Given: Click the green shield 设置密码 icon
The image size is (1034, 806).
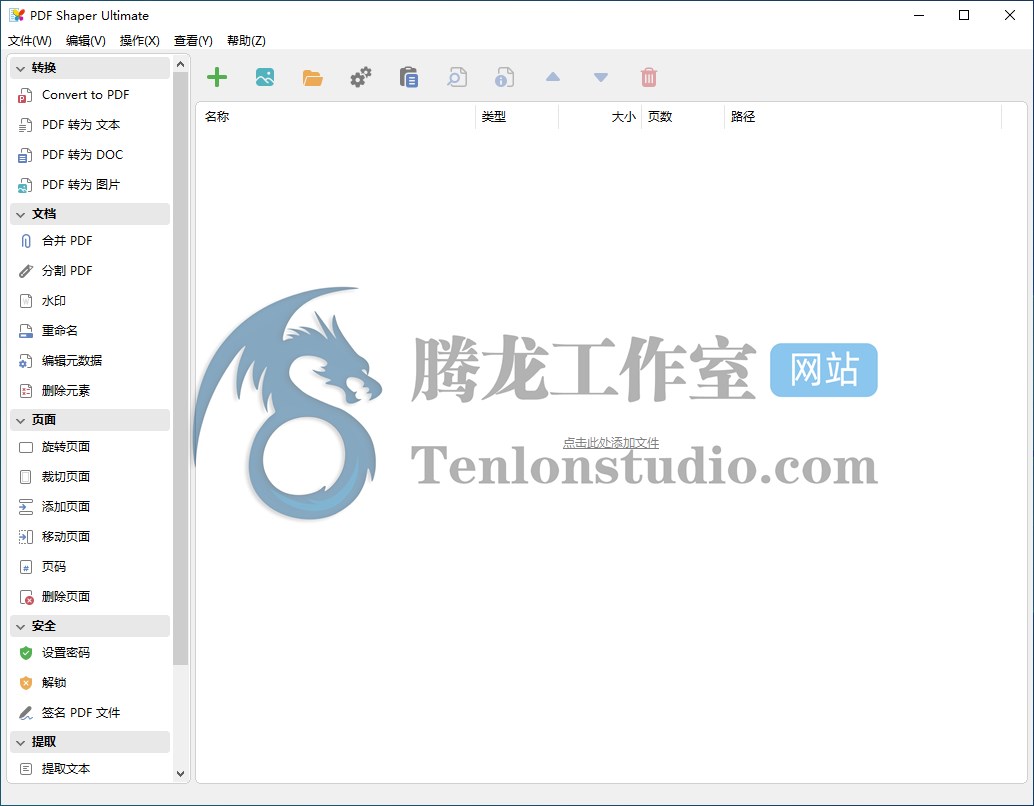Looking at the screenshot, I should 26,653.
